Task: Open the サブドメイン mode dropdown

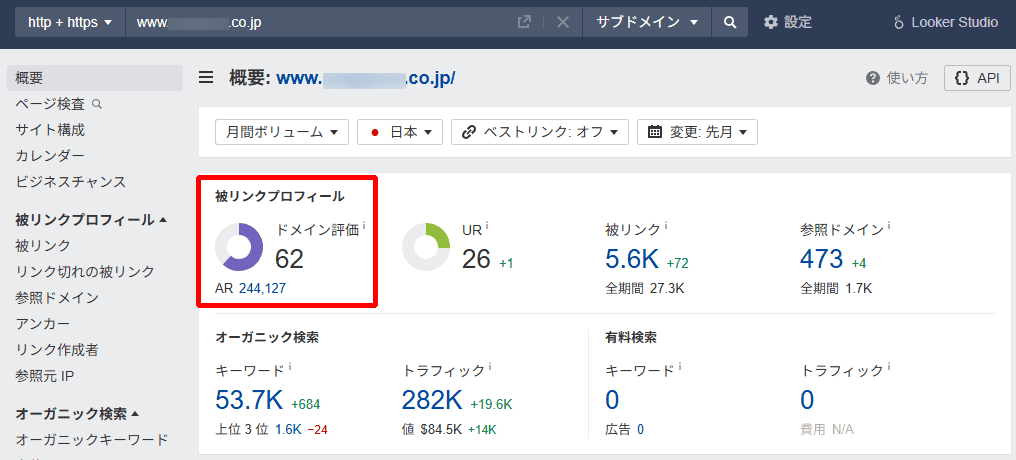Action: coord(647,22)
